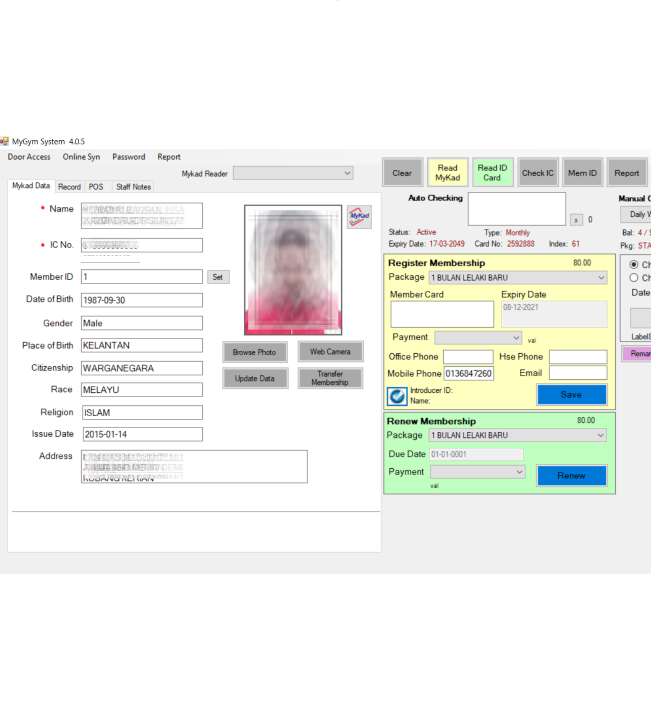Image resolution: width=653 pixels, height=703 pixels.
Task: Select the second Manual Check radio button
Action: pyautogui.click(x=634, y=278)
